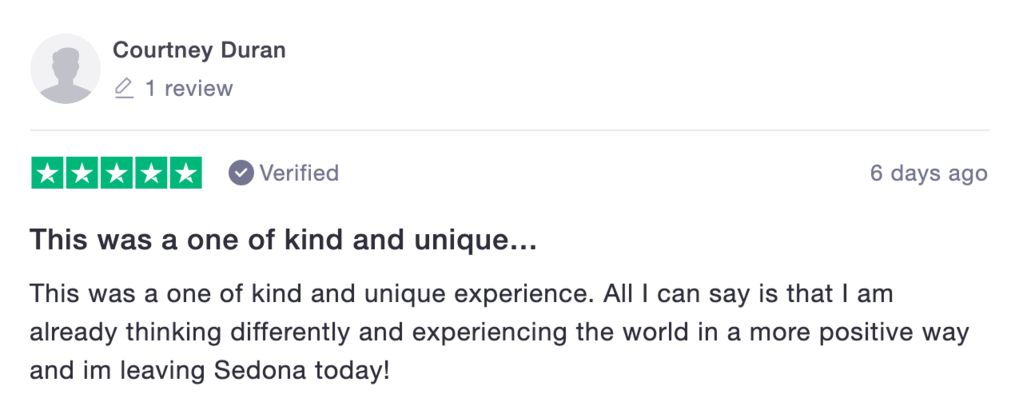Image resolution: width=1023 pixels, height=406 pixels.
Task: Select the third green rating star
Action: 117,173
